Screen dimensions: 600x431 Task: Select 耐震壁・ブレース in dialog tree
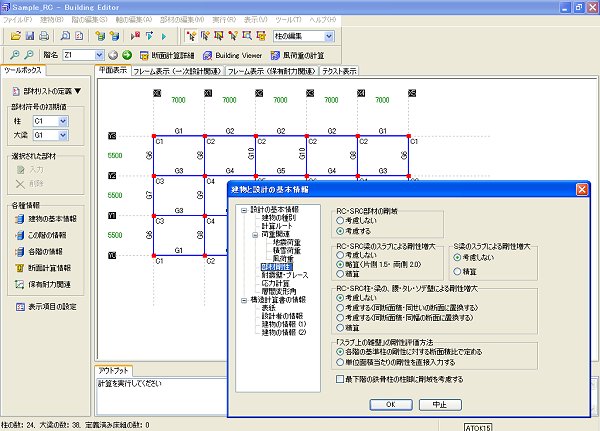pyautogui.click(x=285, y=275)
